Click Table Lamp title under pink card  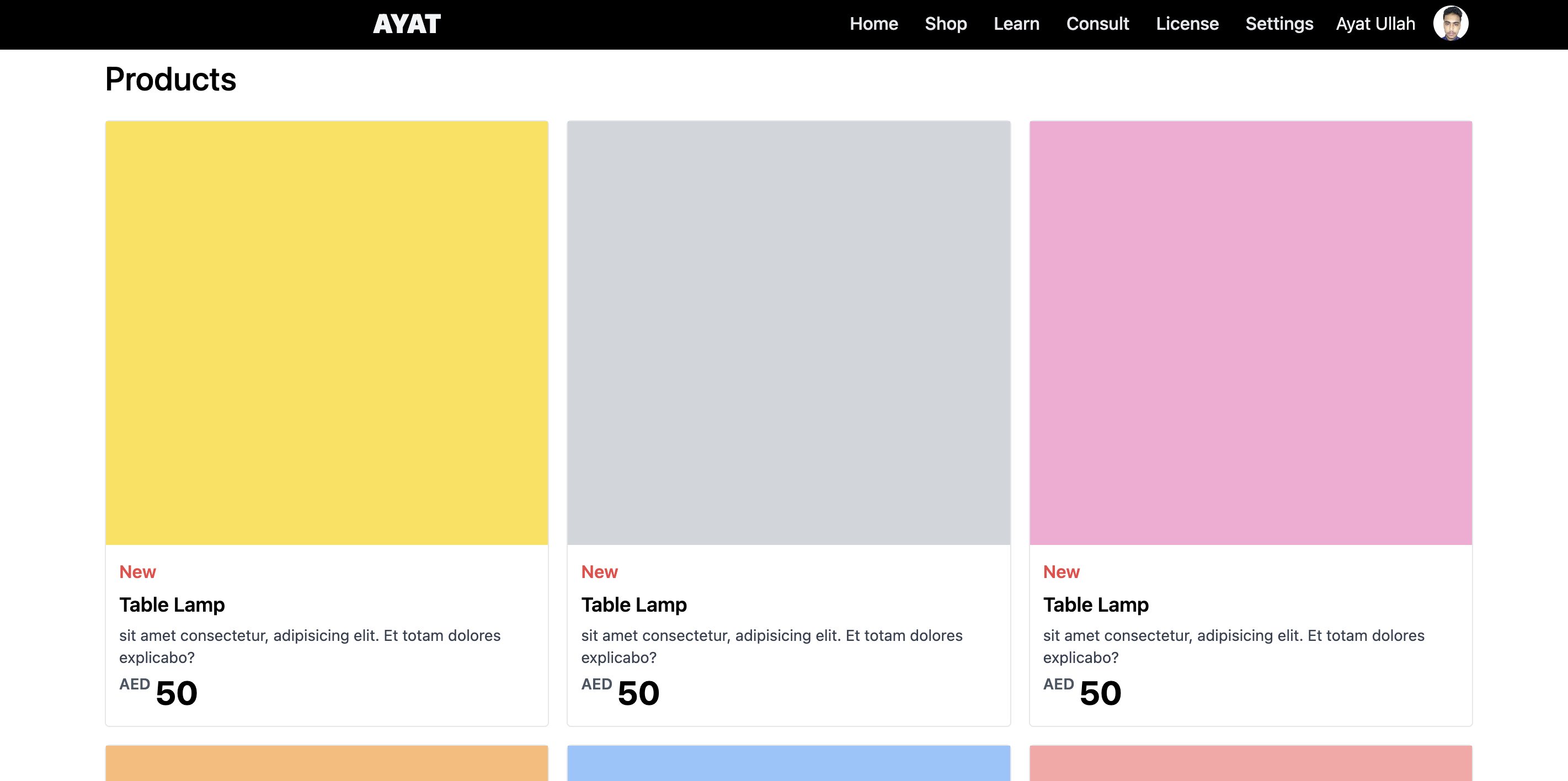[1096, 605]
